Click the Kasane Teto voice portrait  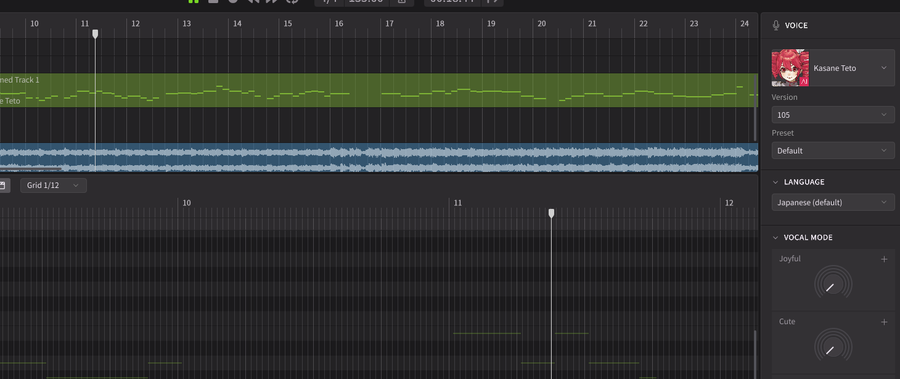(x=790, y=68)
